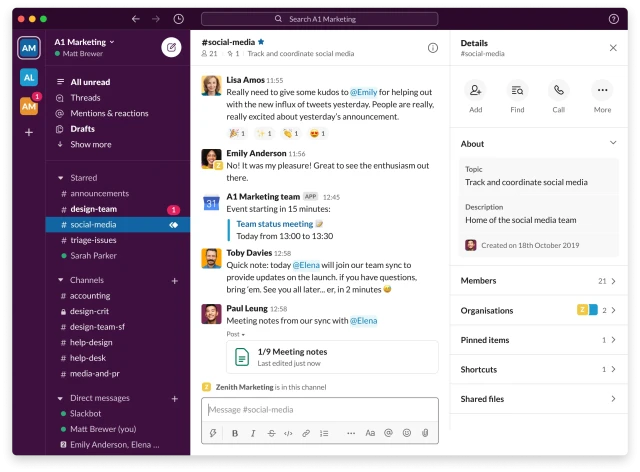Screen dimensions: 640x472
Task: Open the history clock icon
Action: pos(178,19)
